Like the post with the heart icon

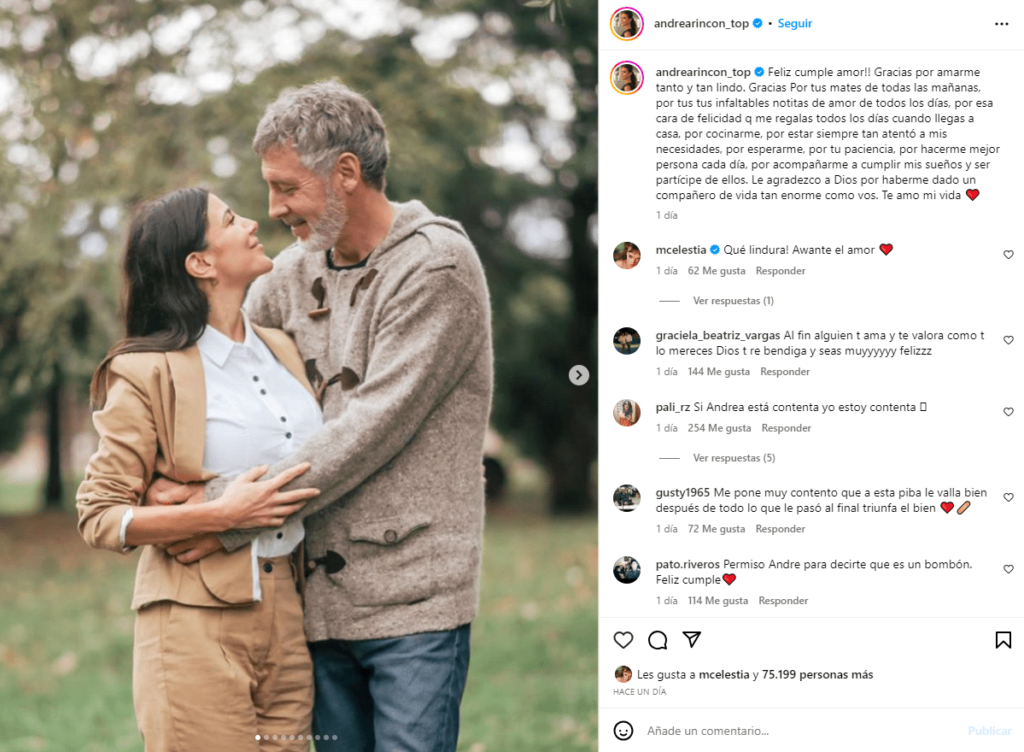click(x=623, y=640)
